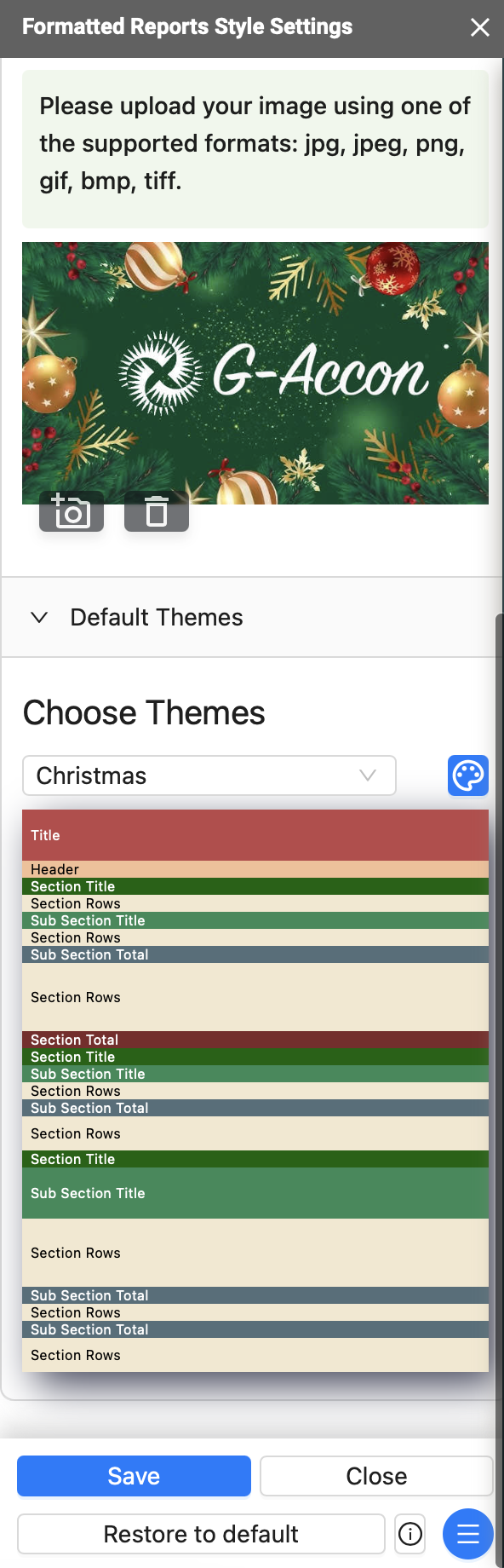
Task: Click the tall Sub Section Title block
Action: click(x=255, y=1193)
